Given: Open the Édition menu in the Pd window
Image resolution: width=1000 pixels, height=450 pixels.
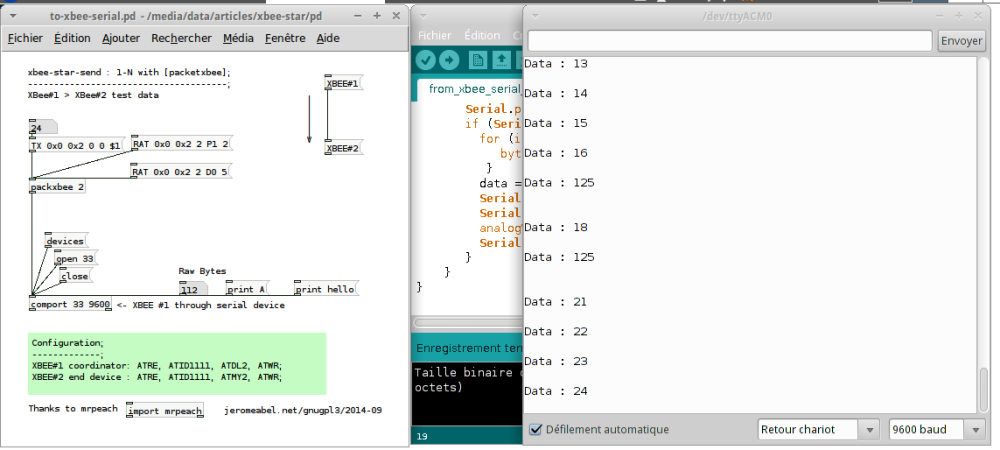Looking at the screenshot, I should [72, 38].
